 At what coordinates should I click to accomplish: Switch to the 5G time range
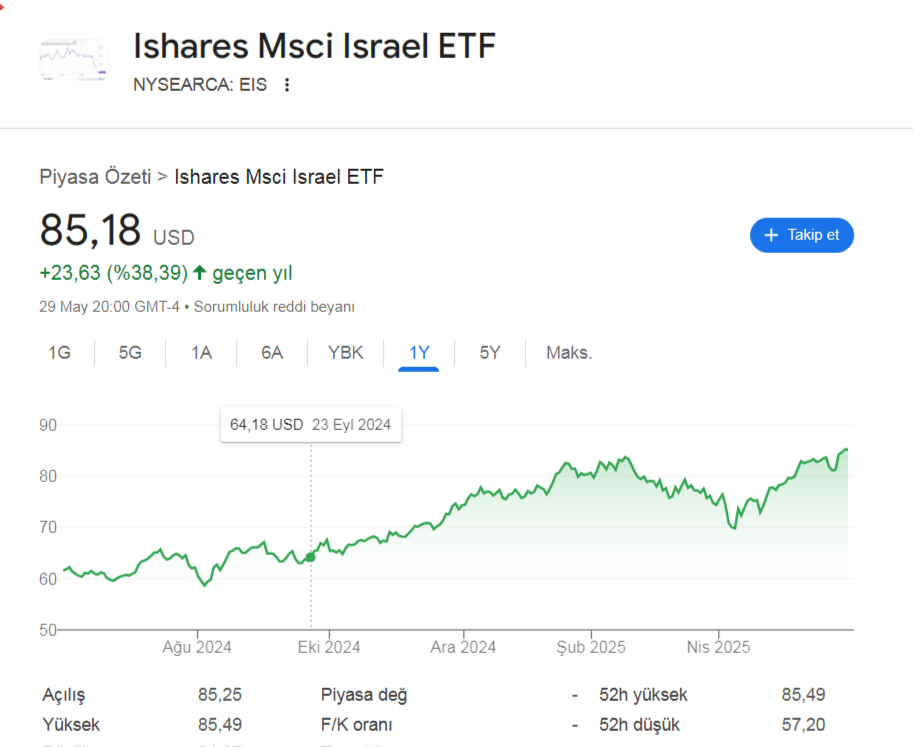point(130,353)
